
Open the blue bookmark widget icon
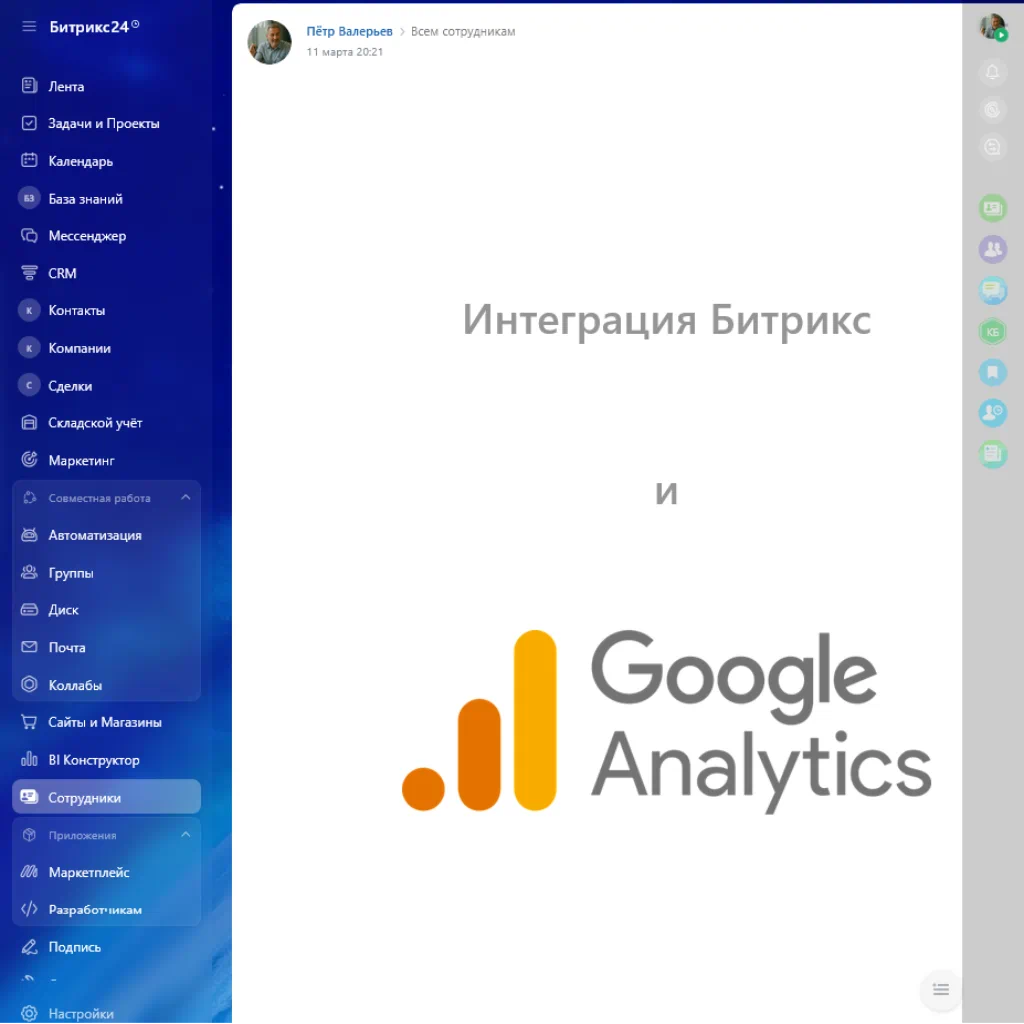pos(992,372)
